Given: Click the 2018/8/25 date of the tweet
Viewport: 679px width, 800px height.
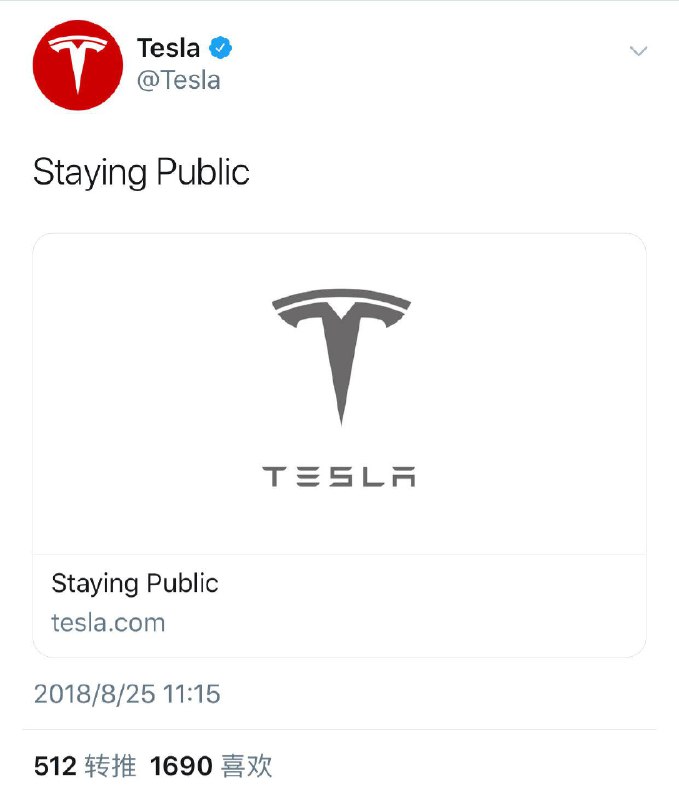Looking at the screenshot, I should (95, 694).
